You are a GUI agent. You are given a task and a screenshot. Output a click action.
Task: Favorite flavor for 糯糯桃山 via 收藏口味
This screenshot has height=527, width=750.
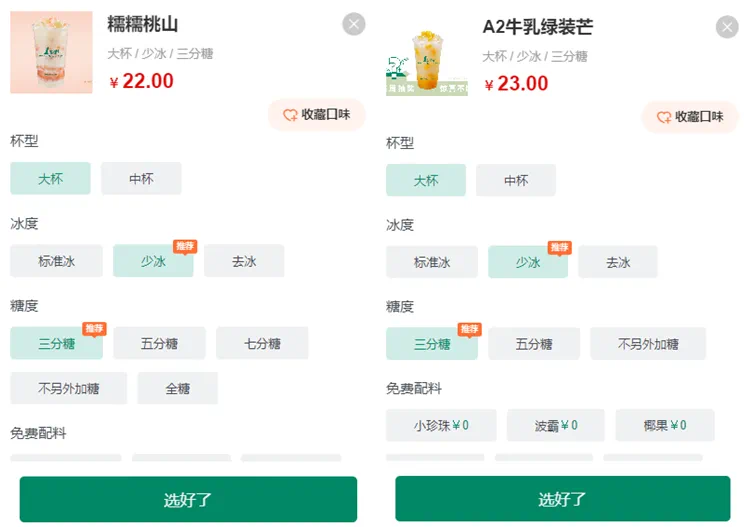[x=317, y=115]
